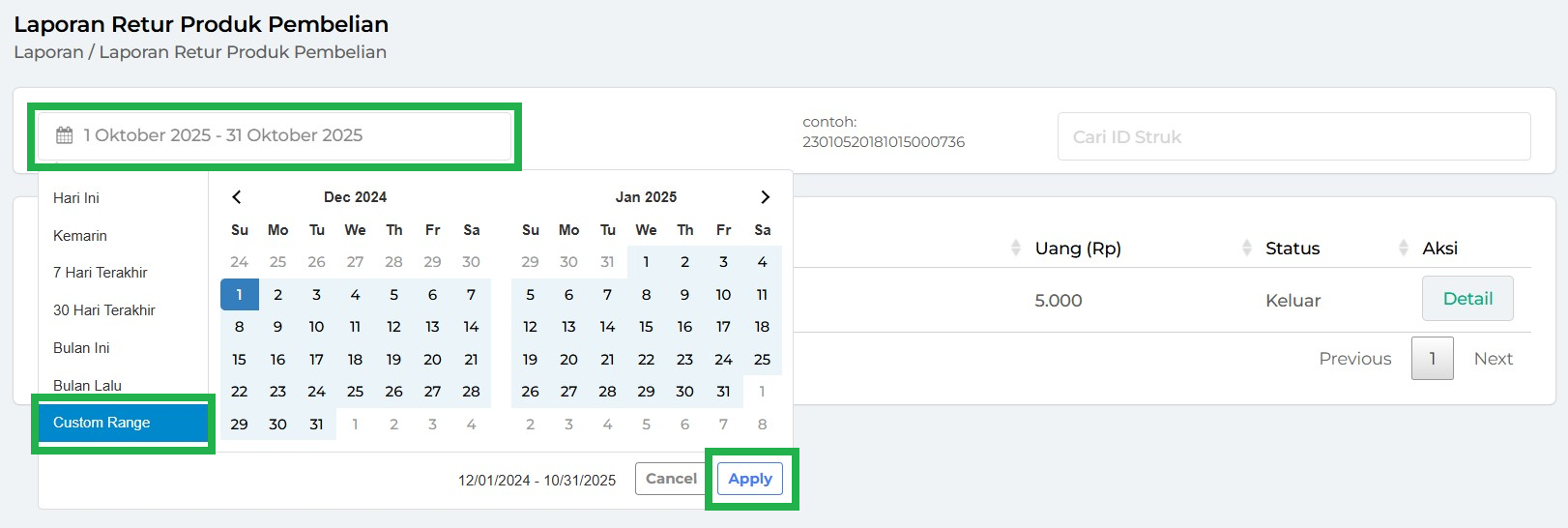Choose 30 Hari Terakhir preset
Image resolution: width=1568 pixels, height=528 pixels.
[104, 310]
